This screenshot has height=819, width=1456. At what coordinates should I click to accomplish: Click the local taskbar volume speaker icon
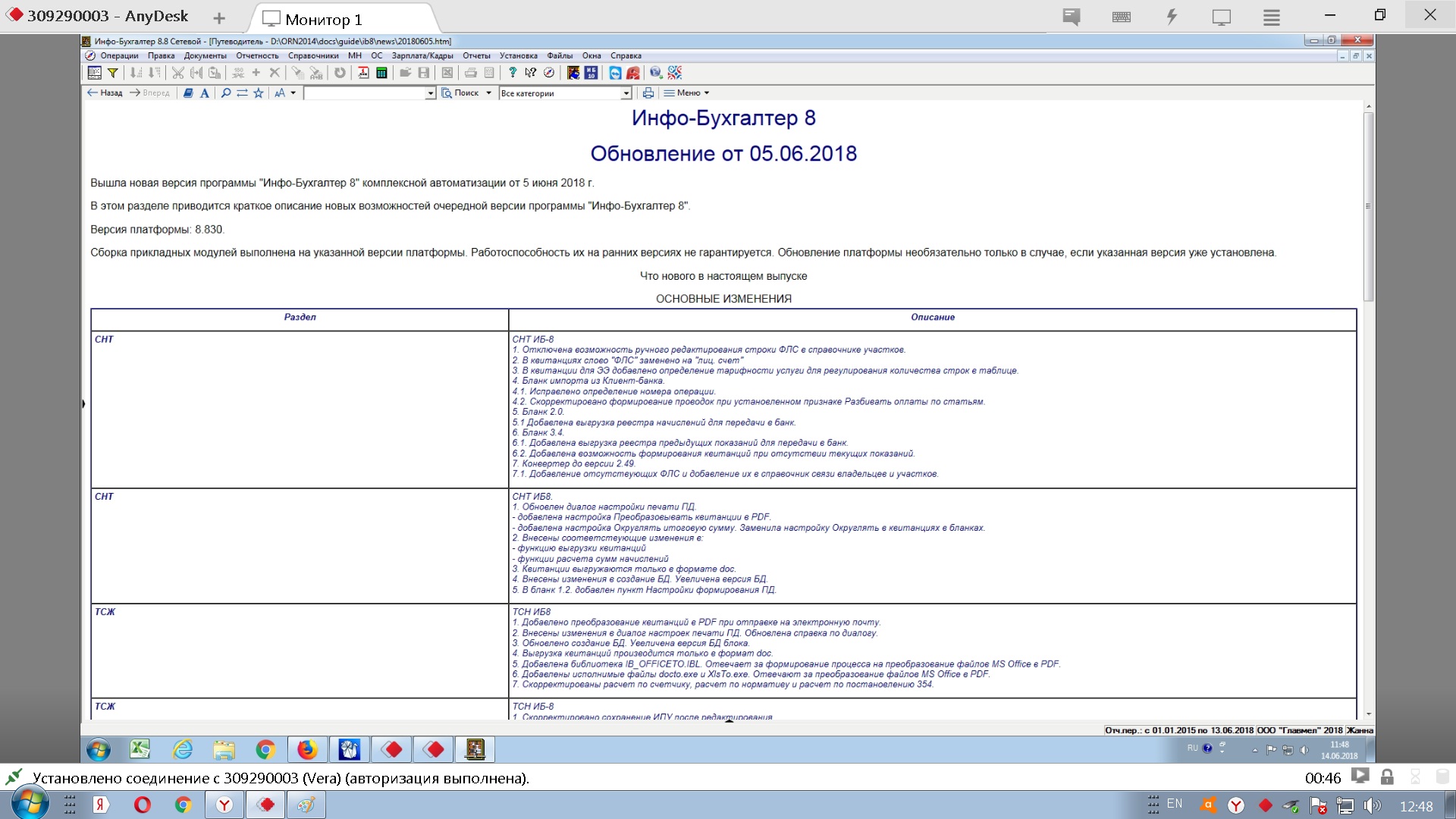[x=1372, y=805]
